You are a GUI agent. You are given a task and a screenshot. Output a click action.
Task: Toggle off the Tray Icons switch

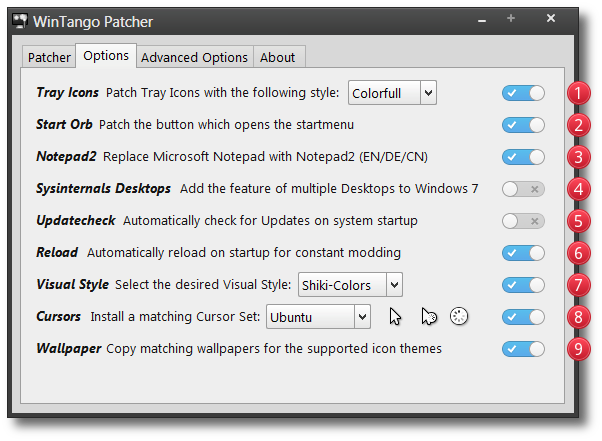click(523, 93)
